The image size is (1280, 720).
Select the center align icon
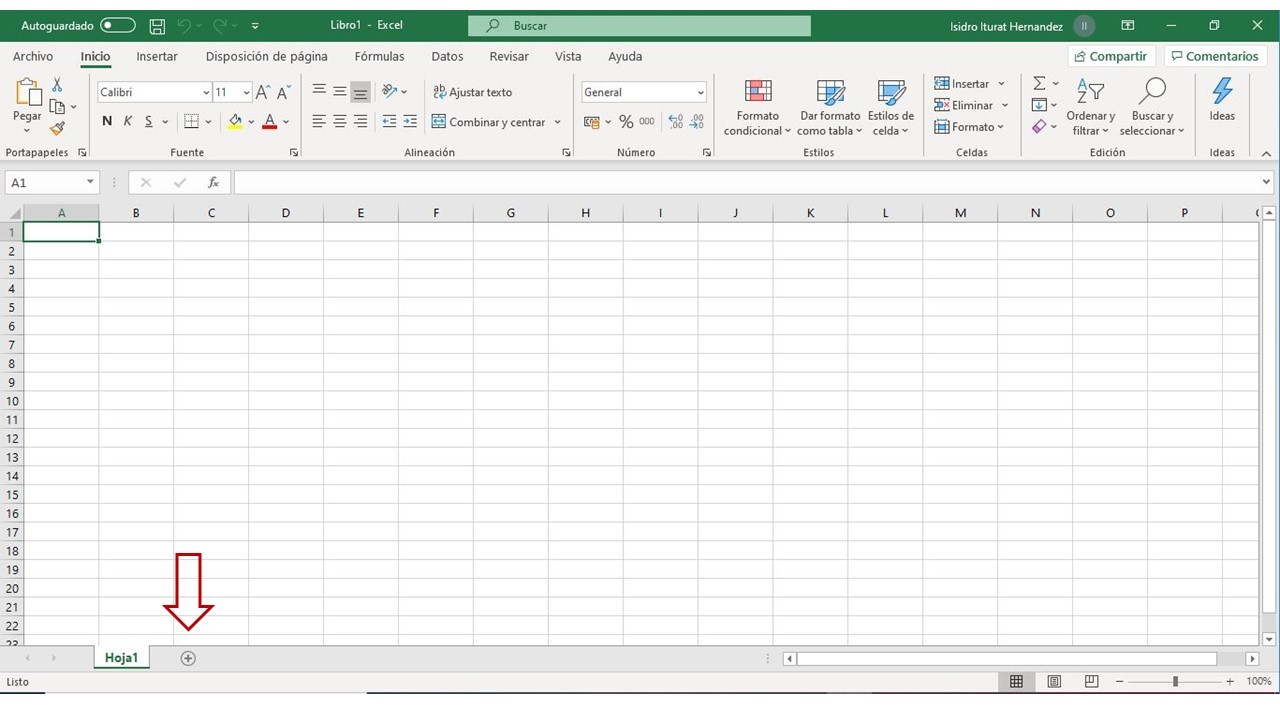338,121
